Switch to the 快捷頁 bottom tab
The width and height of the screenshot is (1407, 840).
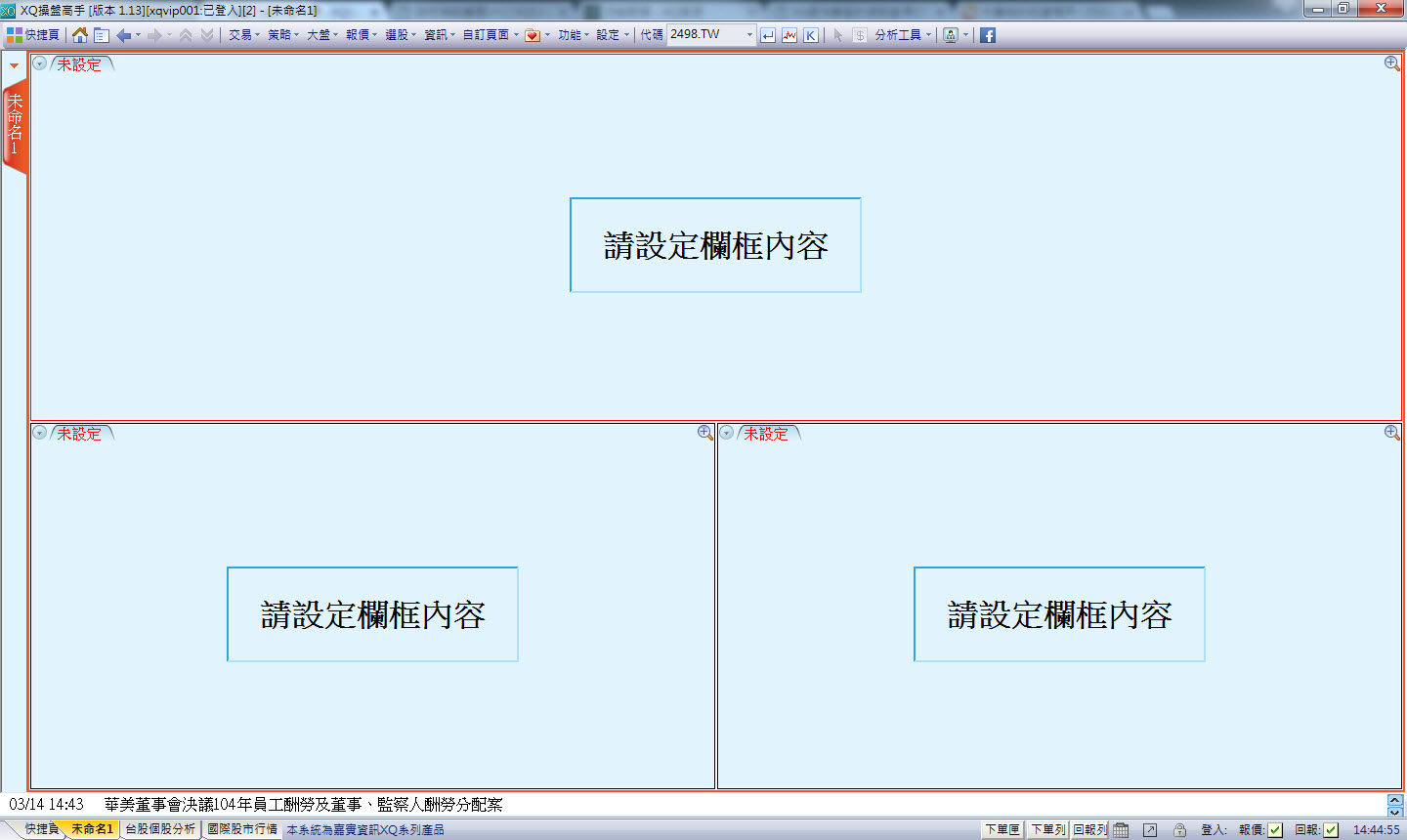pos(41,829)
